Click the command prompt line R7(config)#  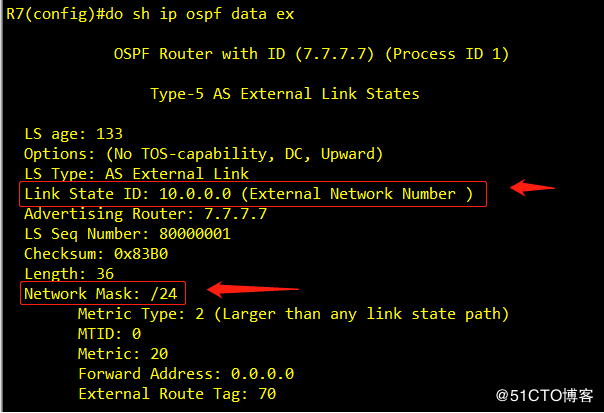tap(150, 15)
